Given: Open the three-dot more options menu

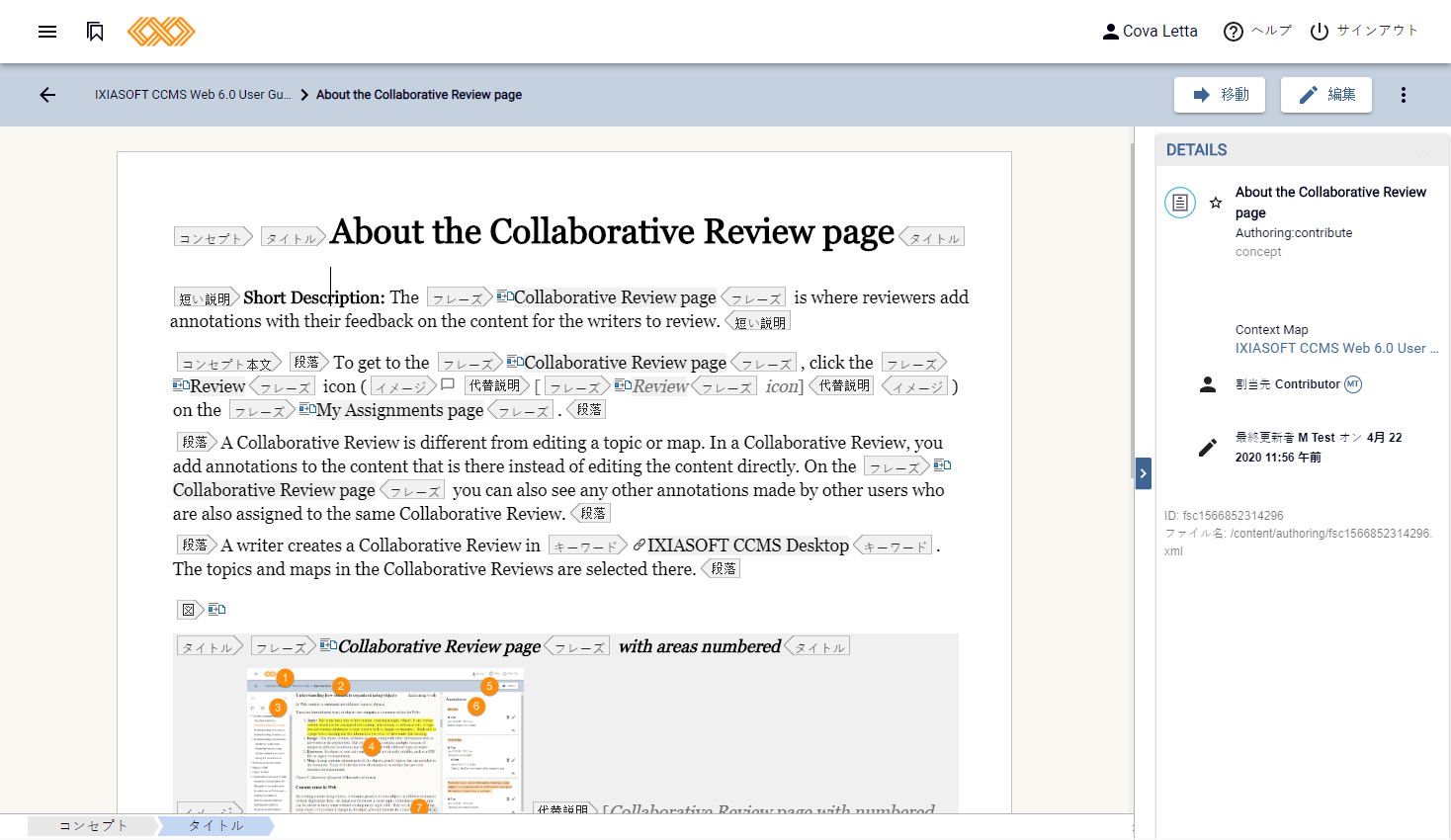Looking at the screenshot, I should click(x=1404, y=95).
